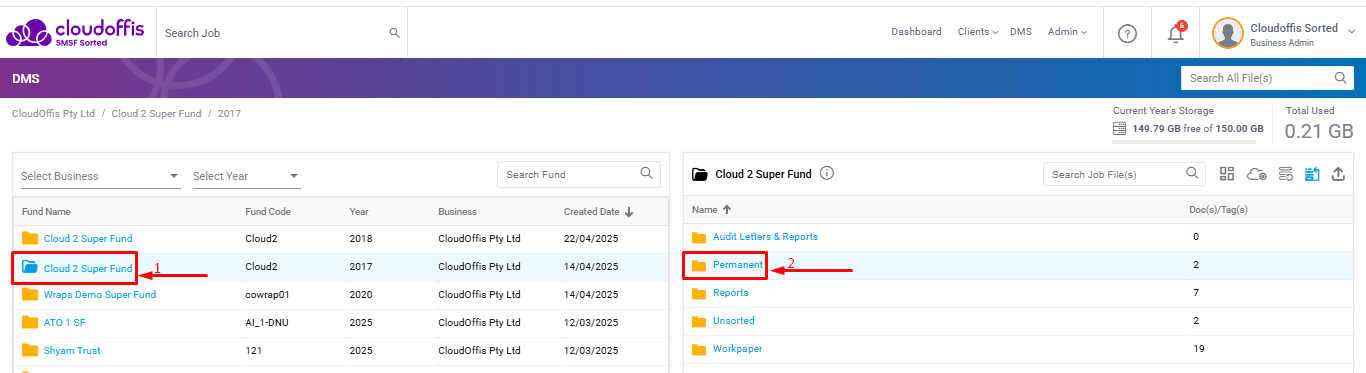1366x373 pixels.
Task: Go to Dashboard
Action: pyautogui.click(x=916, y=32)
